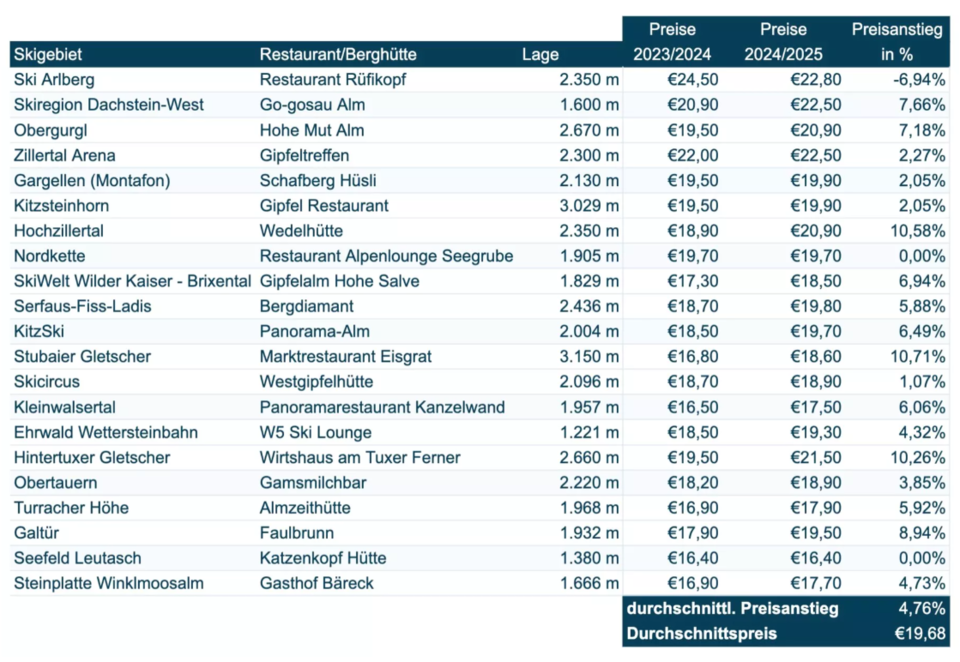
Task: Select the 4,76% average increase cell
Action: [920, 609]
